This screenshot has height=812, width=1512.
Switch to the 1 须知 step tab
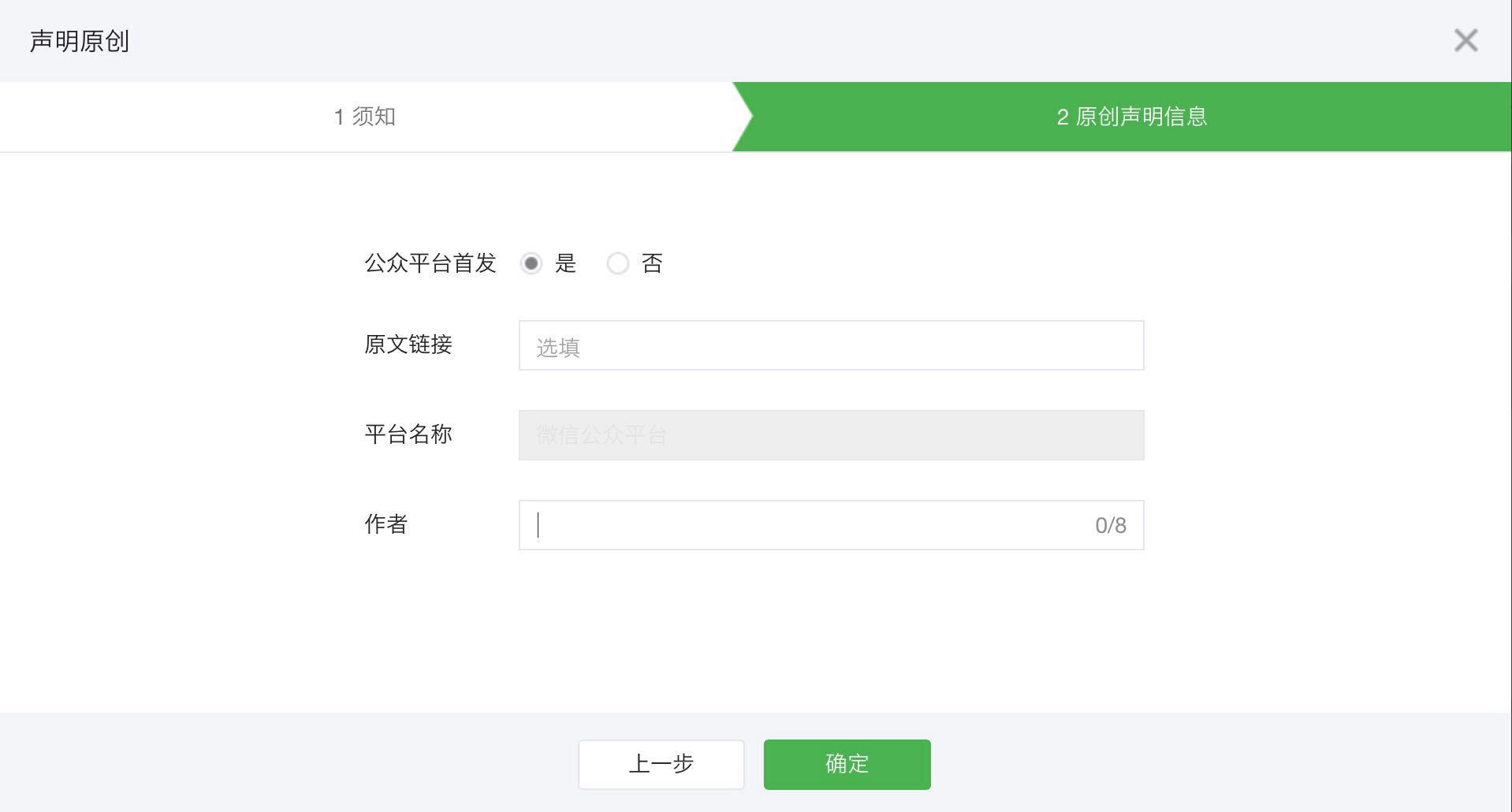tap(366, 117)
